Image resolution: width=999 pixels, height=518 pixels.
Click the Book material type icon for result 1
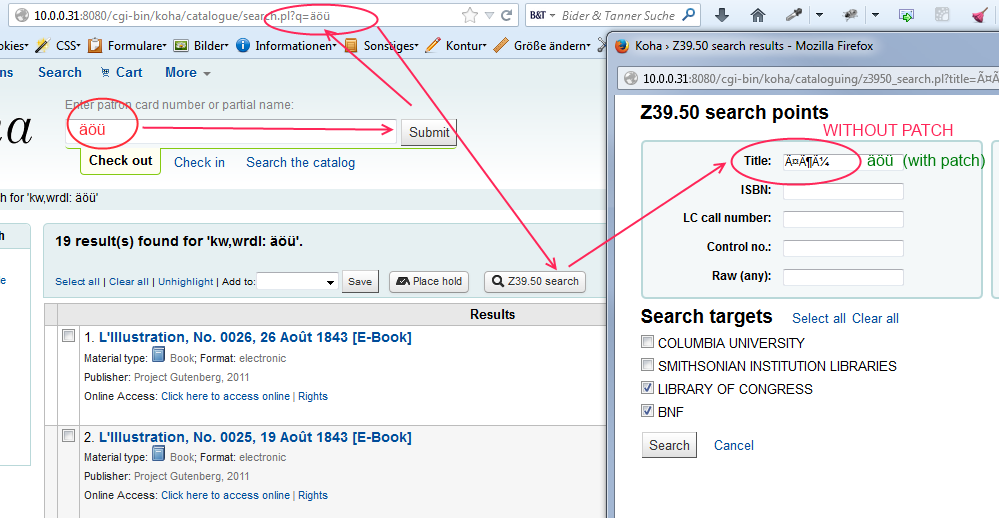pos(159,356)
